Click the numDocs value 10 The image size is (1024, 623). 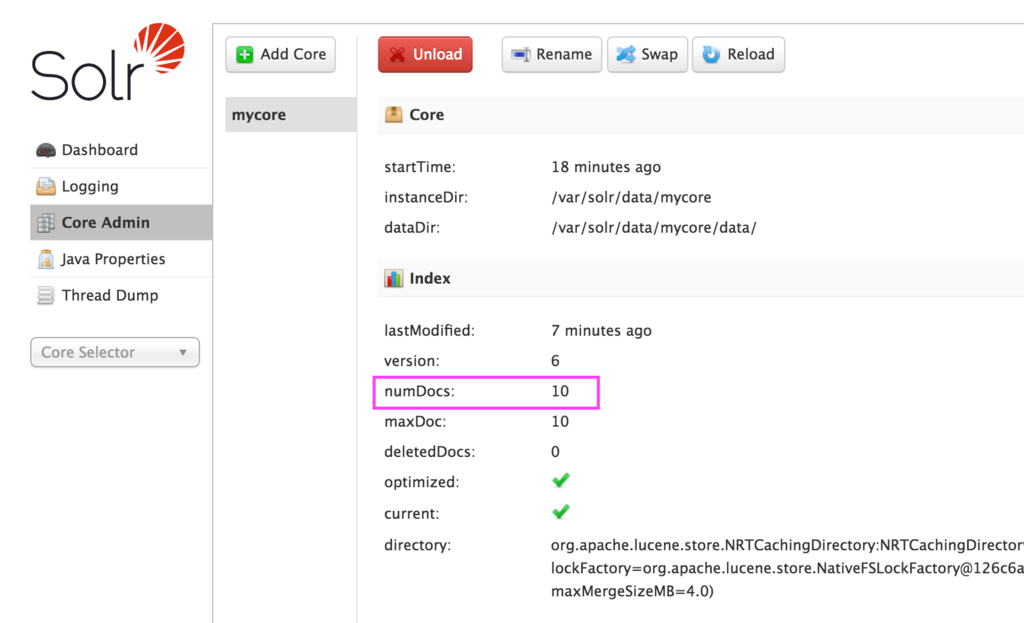pyautogui.click(x=560, y=391)
